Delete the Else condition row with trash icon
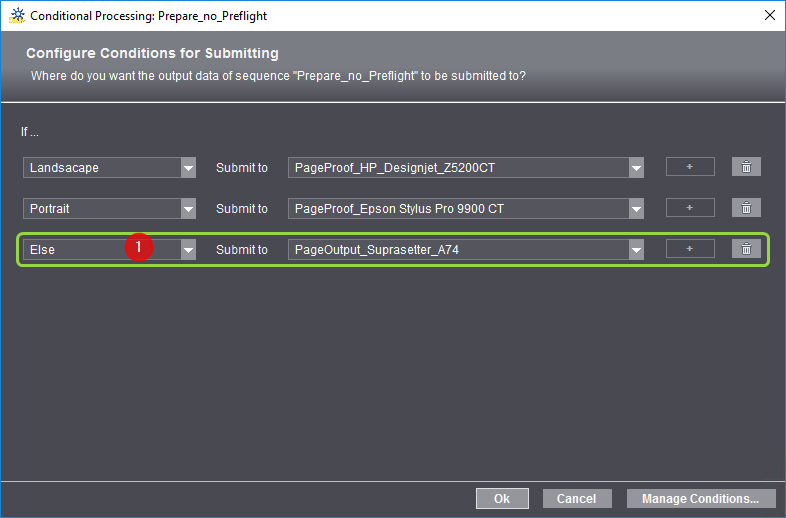Viewport: 786px width, 518px height. click(x=746, y=249)
